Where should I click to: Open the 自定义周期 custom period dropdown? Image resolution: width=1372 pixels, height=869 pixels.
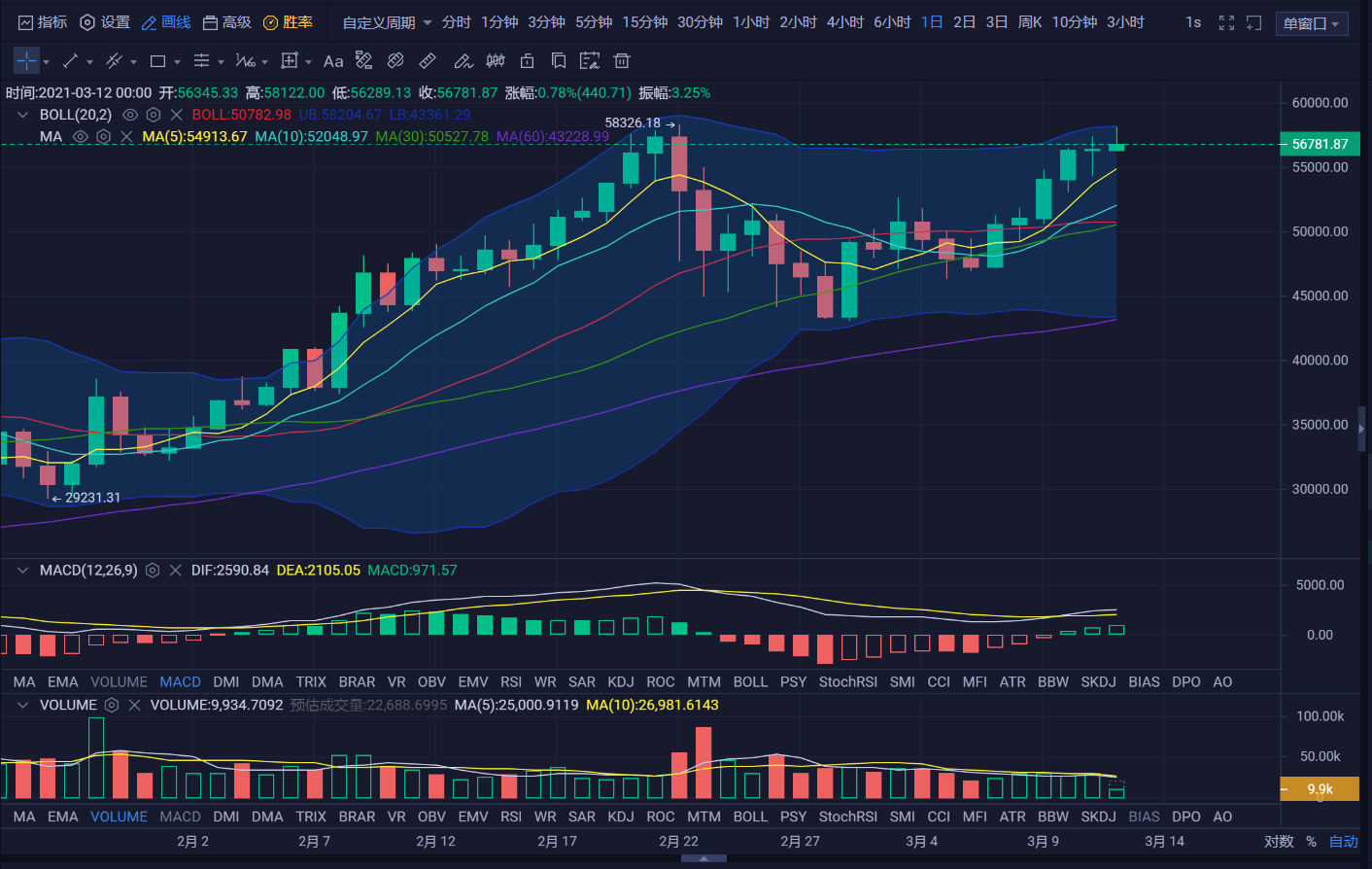(387, 22)
